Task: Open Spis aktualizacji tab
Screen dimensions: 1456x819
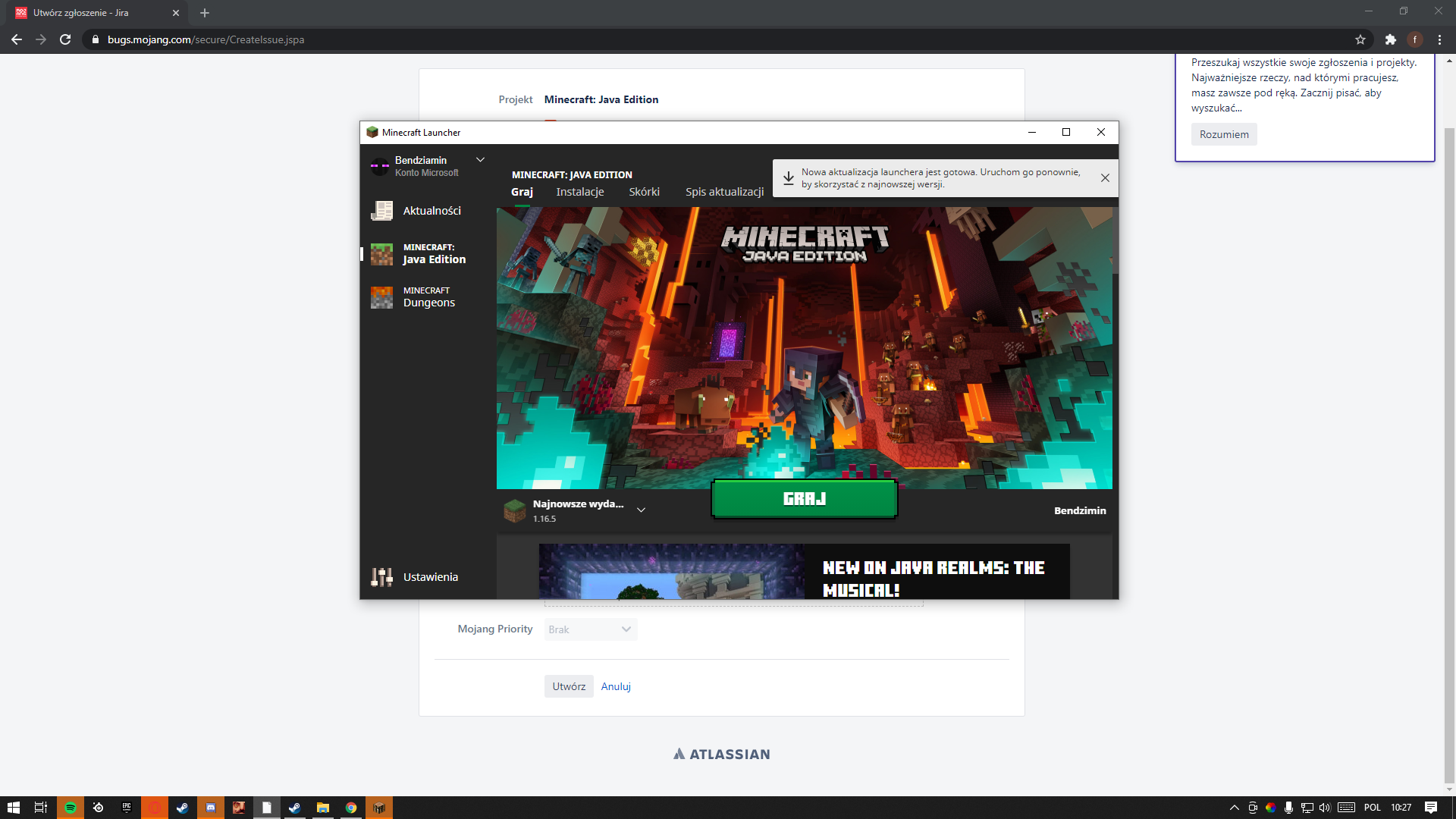Action: tap(724, 192)
